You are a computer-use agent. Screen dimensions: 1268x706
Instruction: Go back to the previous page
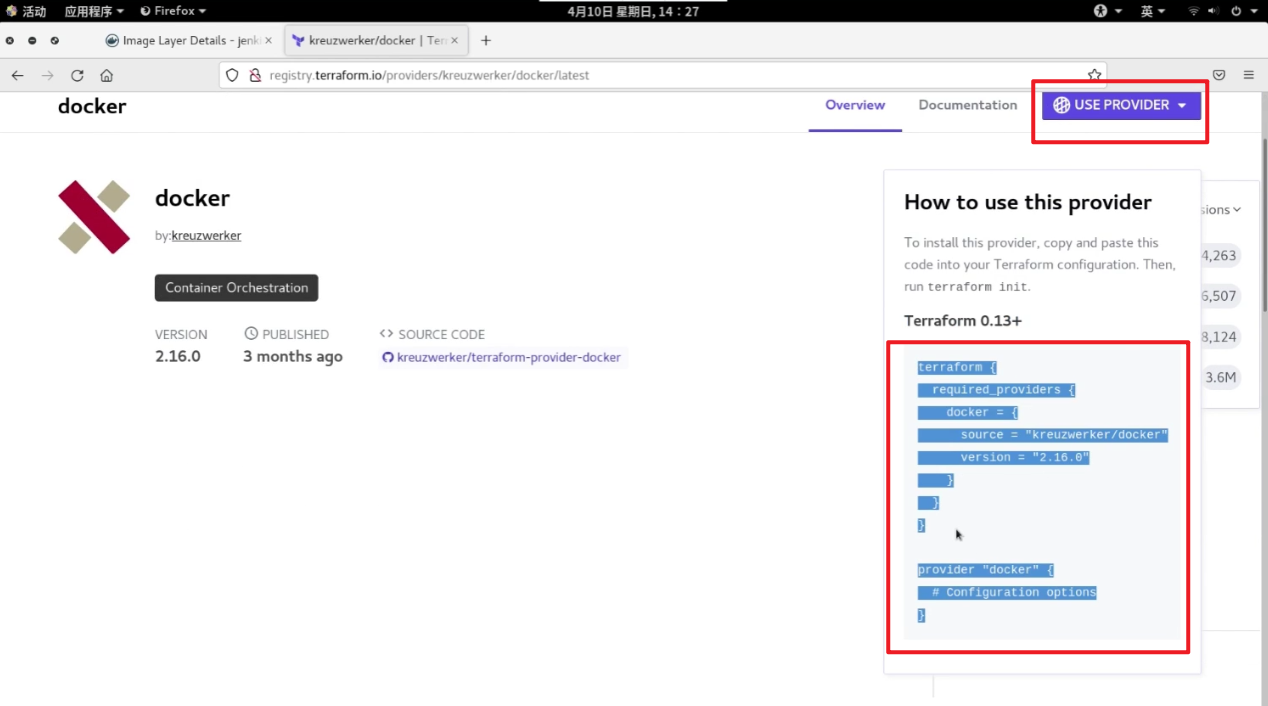pyautogui.click(x=18, y=75)
